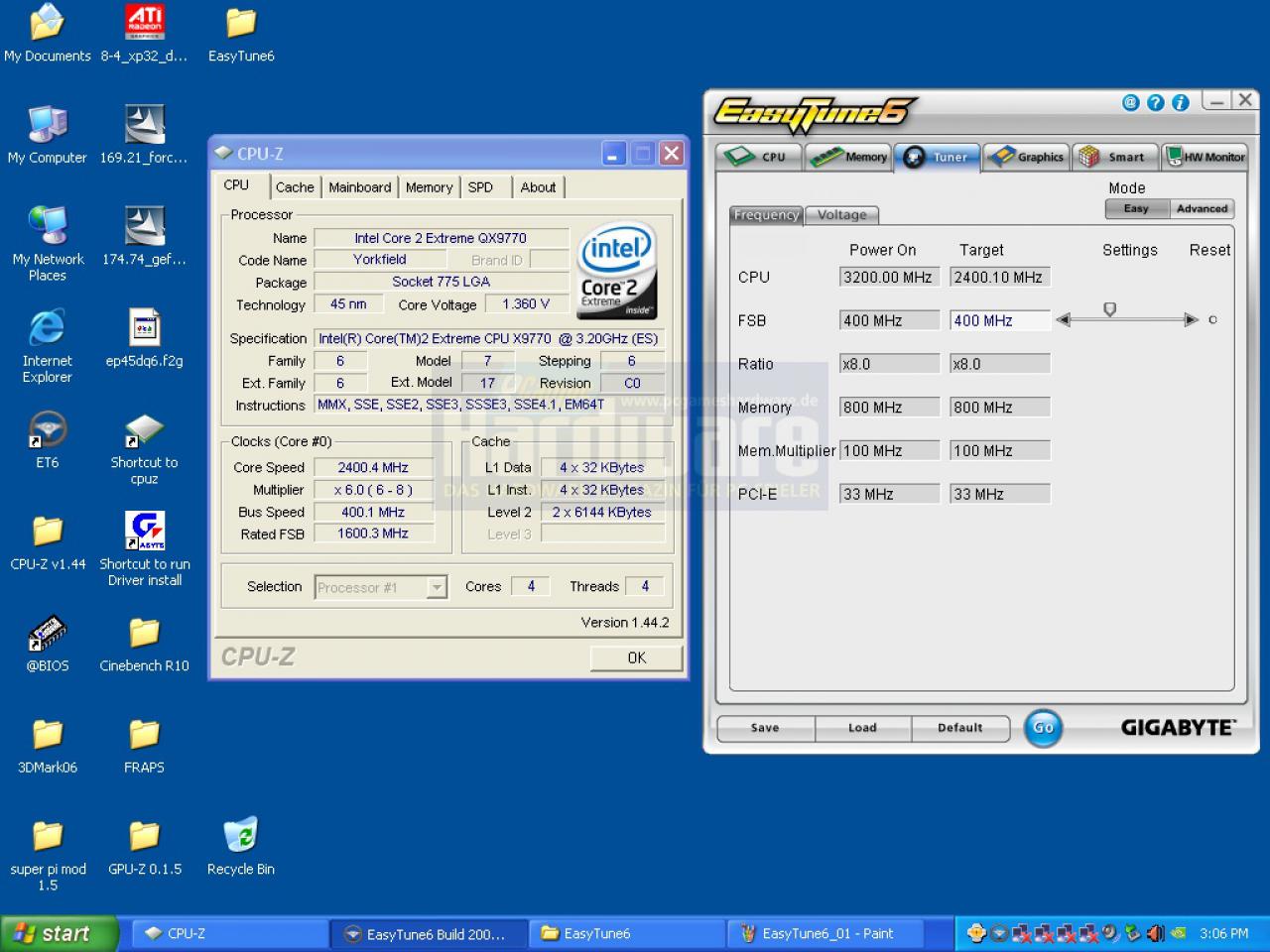Viewport: 1270px width, 952px height.
Task: Switch to EasyTune6 Build taskbar button
Action: pos(429,933)
